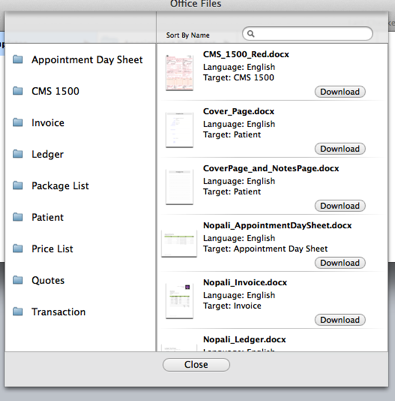Click the Price List folder icon
The height and width of the screenshot is (401, 395).
tap(18, 249)
